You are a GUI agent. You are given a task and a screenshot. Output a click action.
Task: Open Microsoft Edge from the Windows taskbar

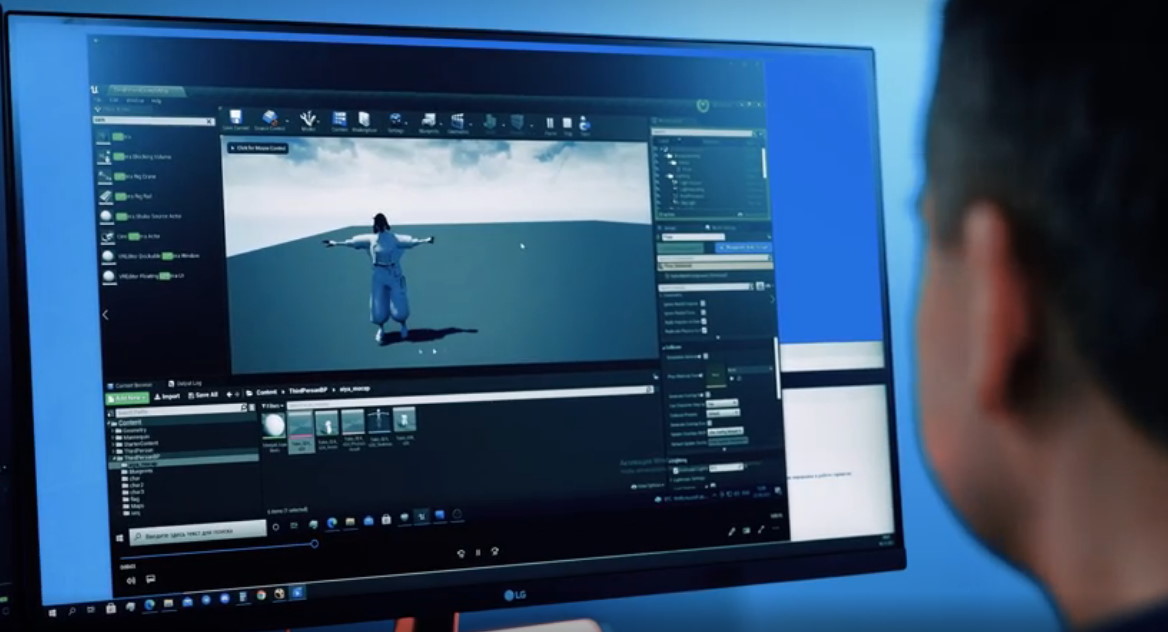[x=149, y=605]
